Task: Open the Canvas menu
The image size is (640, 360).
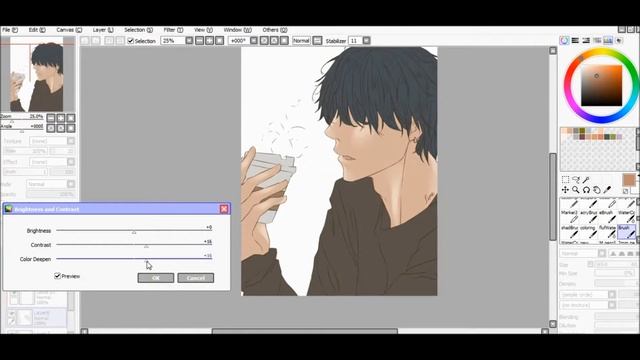Action: point(69,30)
